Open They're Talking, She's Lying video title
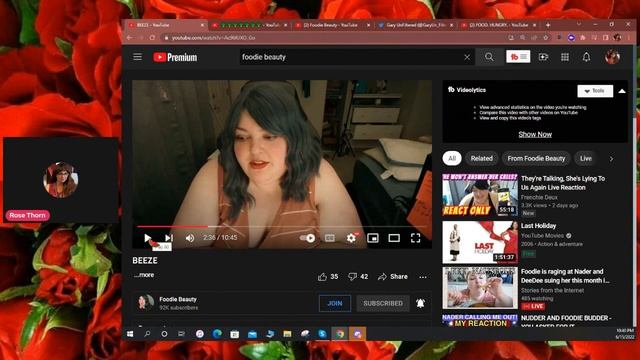This screenshot has width=640, height=360. point(563,183)
